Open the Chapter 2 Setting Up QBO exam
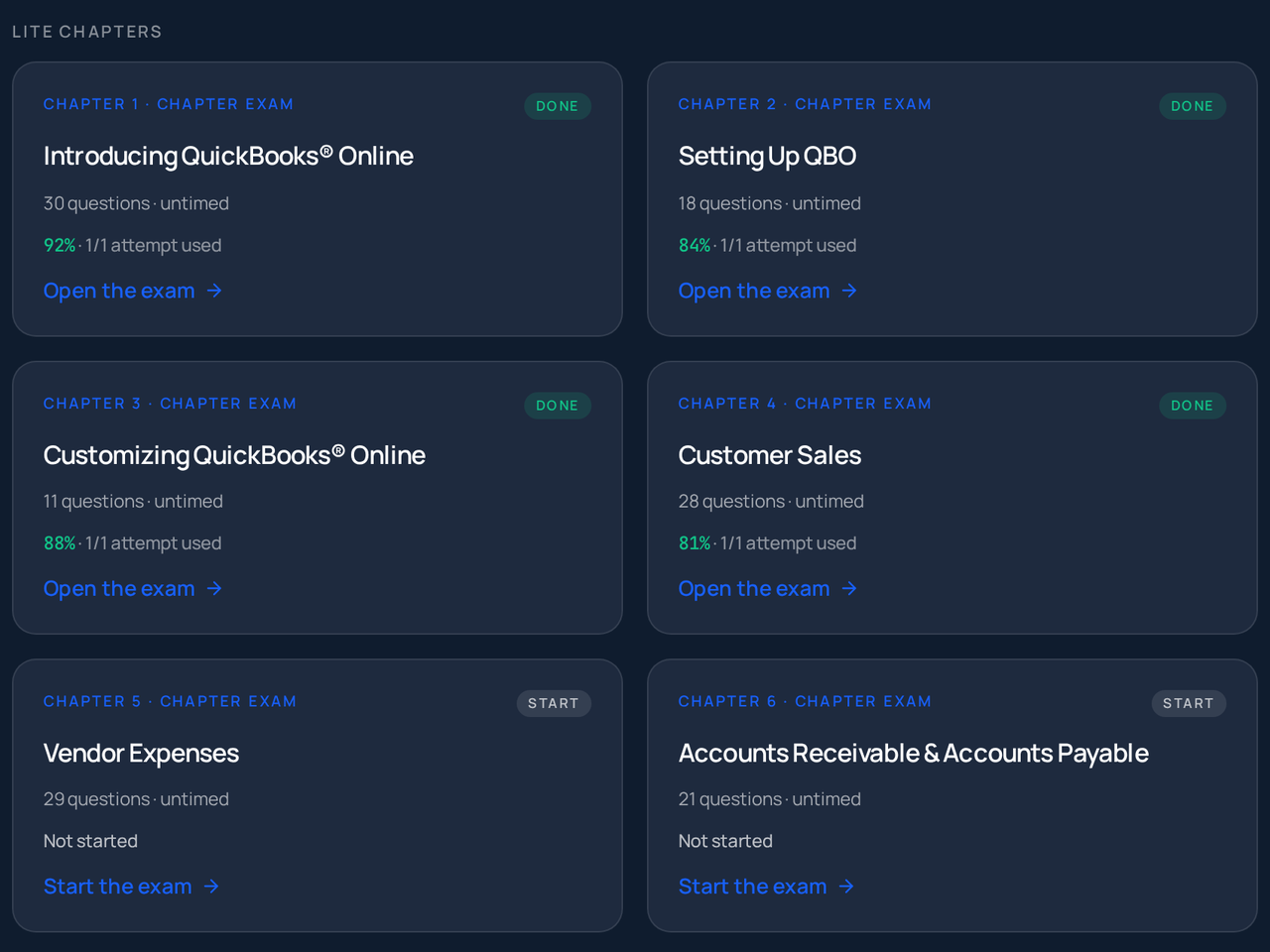This screenshot has width=1270, height=952. pos(768,291)
